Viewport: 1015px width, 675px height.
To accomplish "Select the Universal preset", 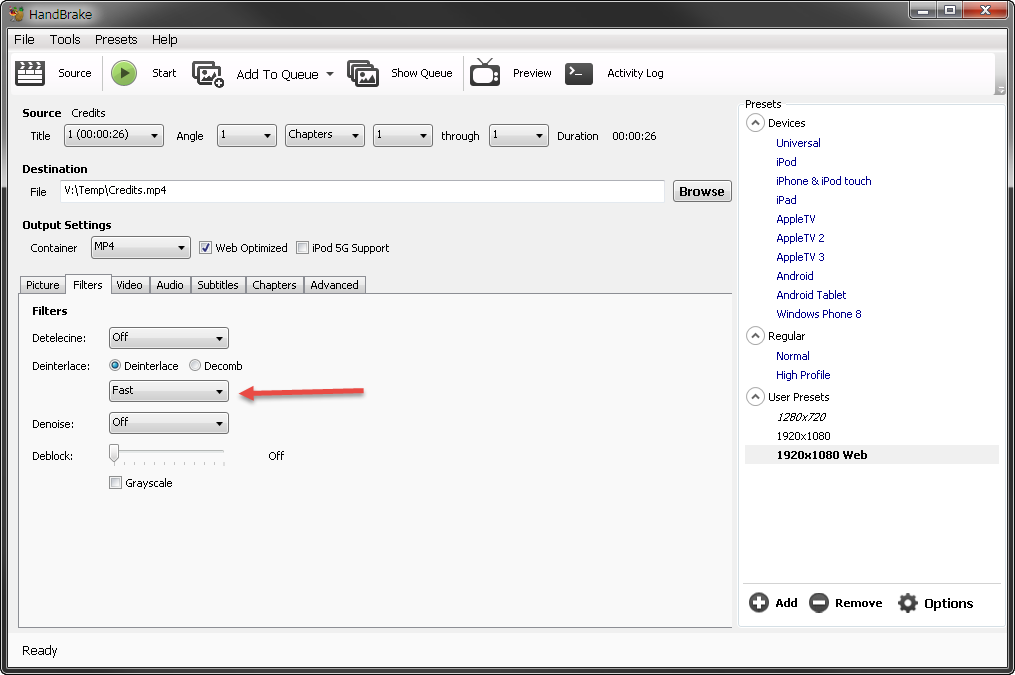I will pyautogui.click(x=798, y=143).
